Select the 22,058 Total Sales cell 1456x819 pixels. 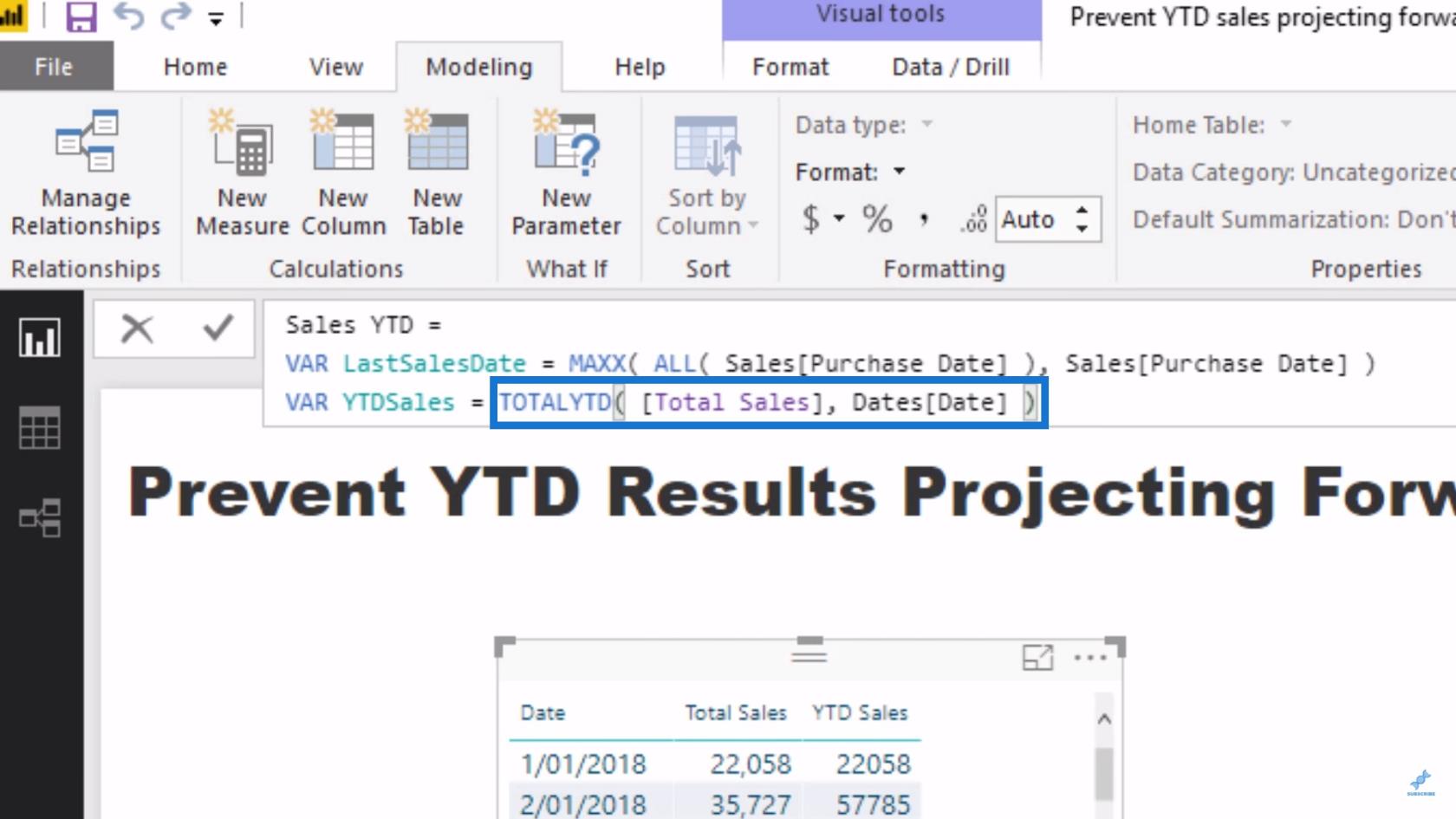[x=751, y=764]
